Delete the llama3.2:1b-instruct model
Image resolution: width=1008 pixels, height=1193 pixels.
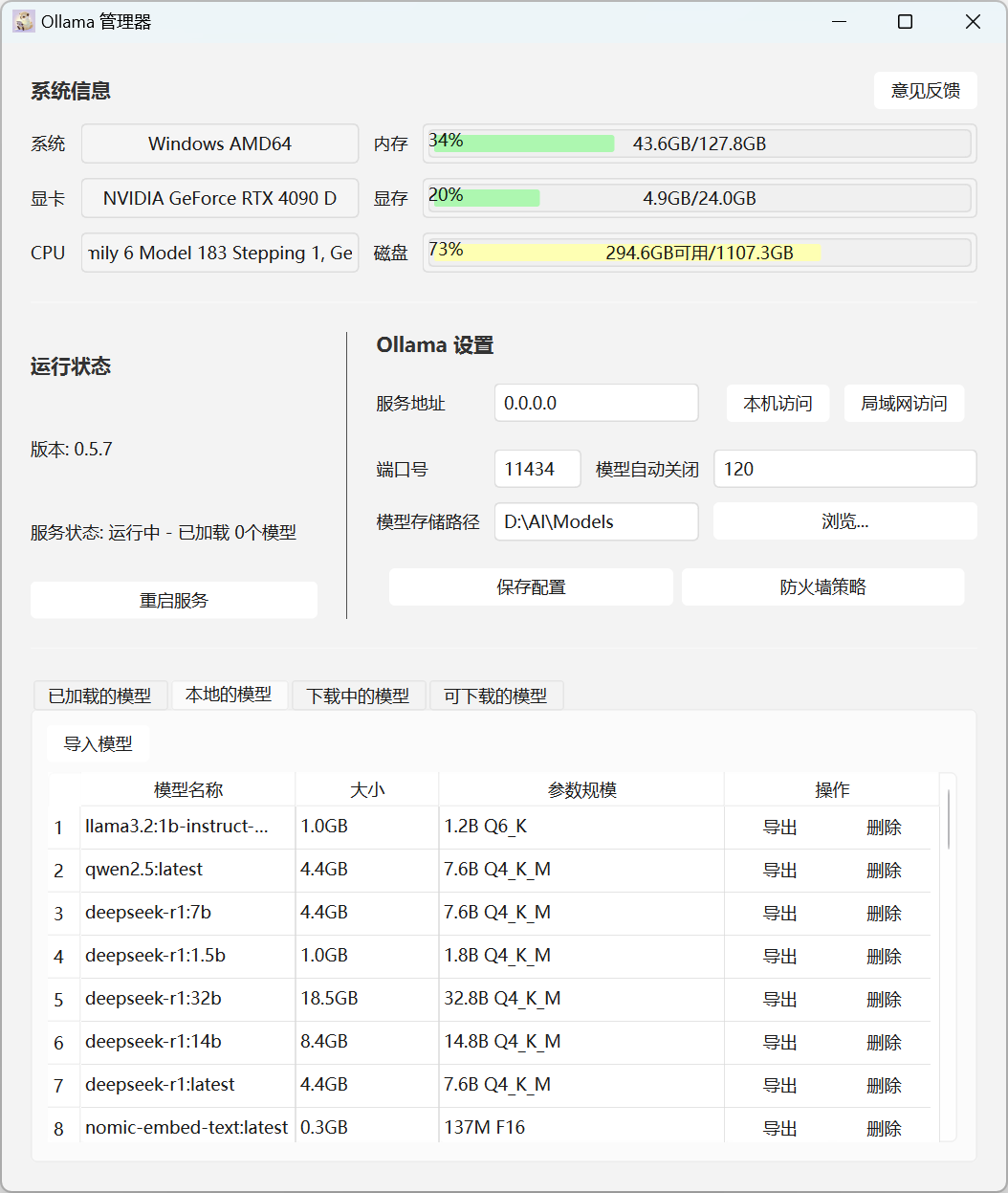pyautogui.click(x=884, y=827)
